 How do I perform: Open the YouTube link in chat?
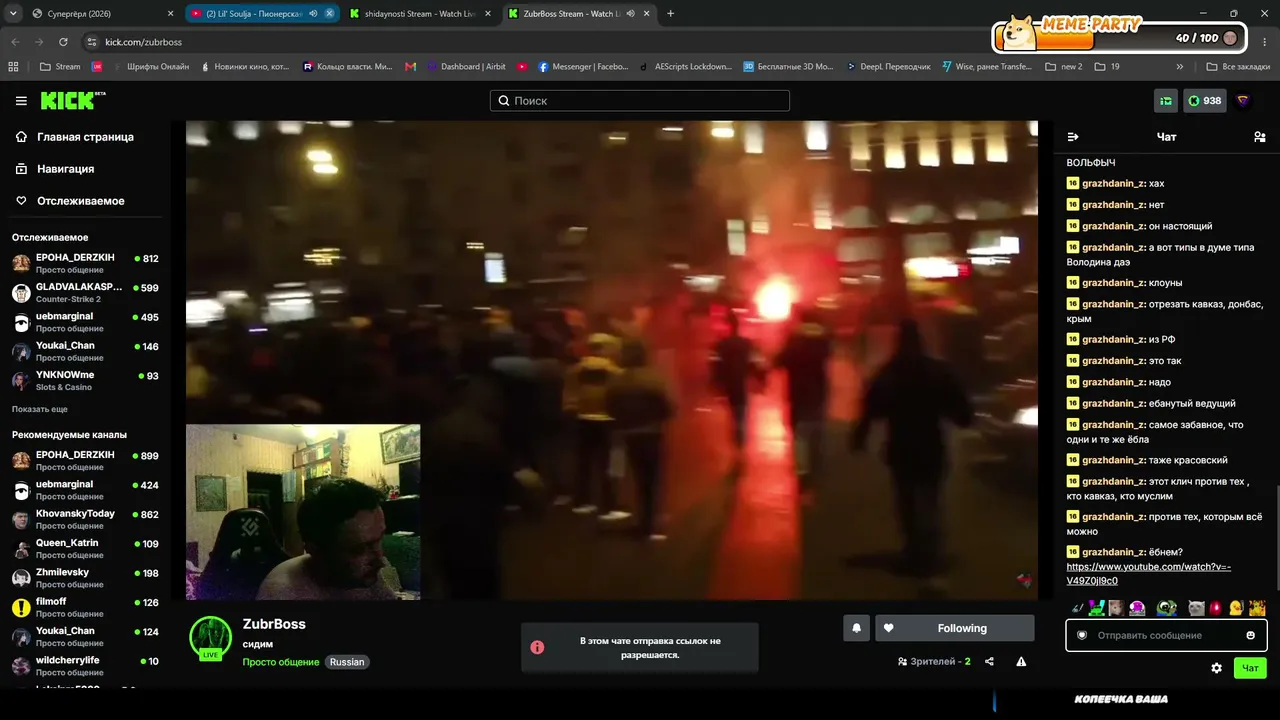[x=1148, y=574]
